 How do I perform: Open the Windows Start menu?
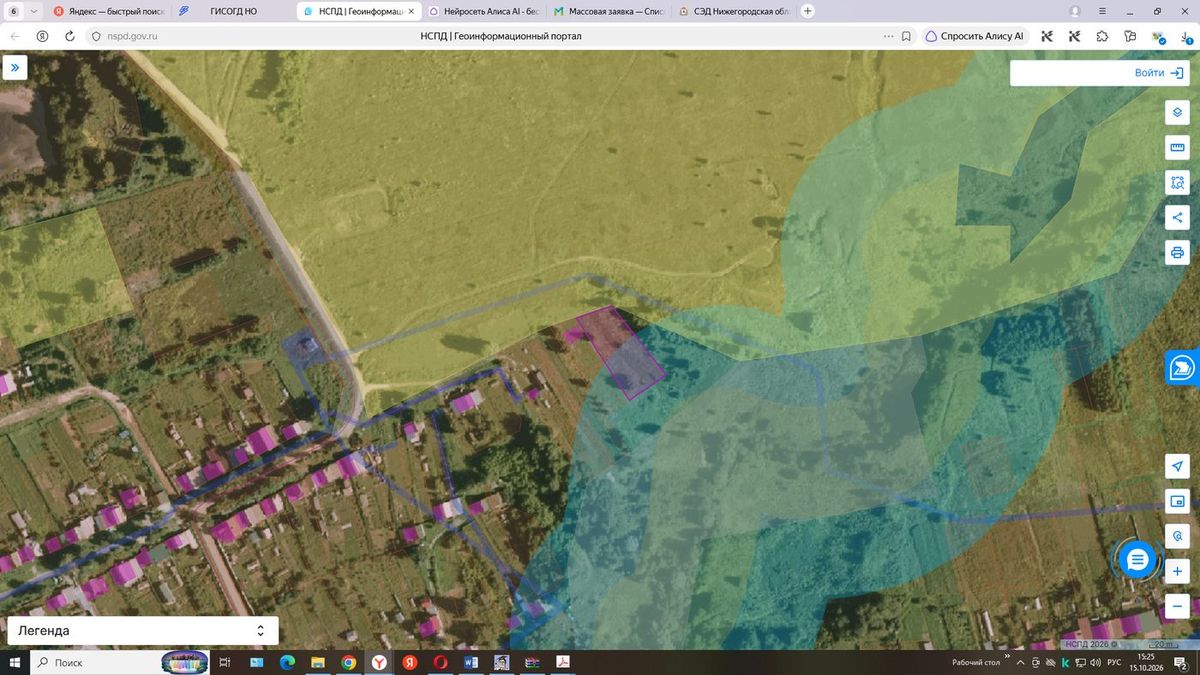click(x=14, y=662)
